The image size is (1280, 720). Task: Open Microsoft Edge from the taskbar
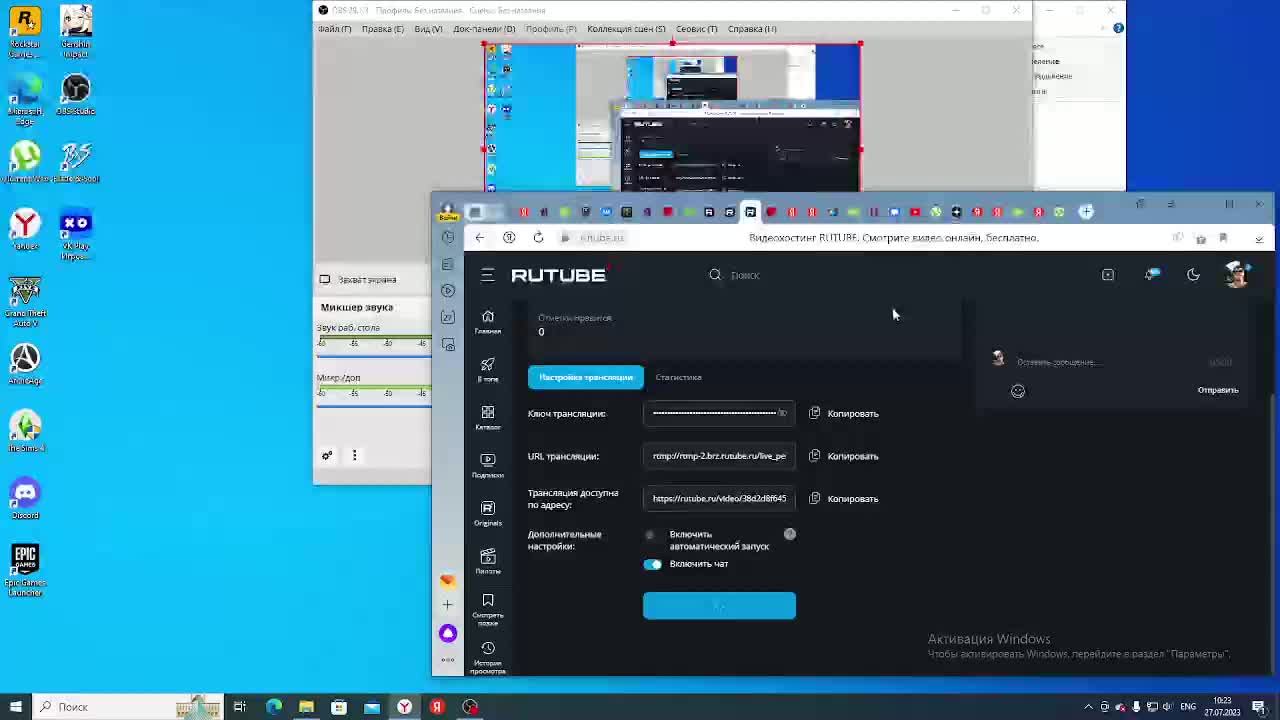click(273, 707)
